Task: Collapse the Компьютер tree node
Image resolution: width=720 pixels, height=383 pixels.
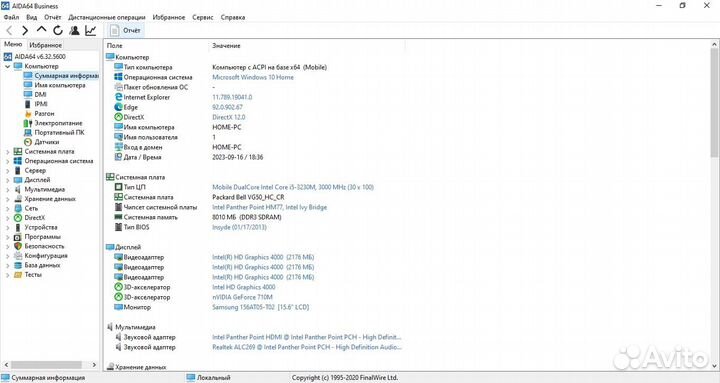Action: (x=7, y=67)
